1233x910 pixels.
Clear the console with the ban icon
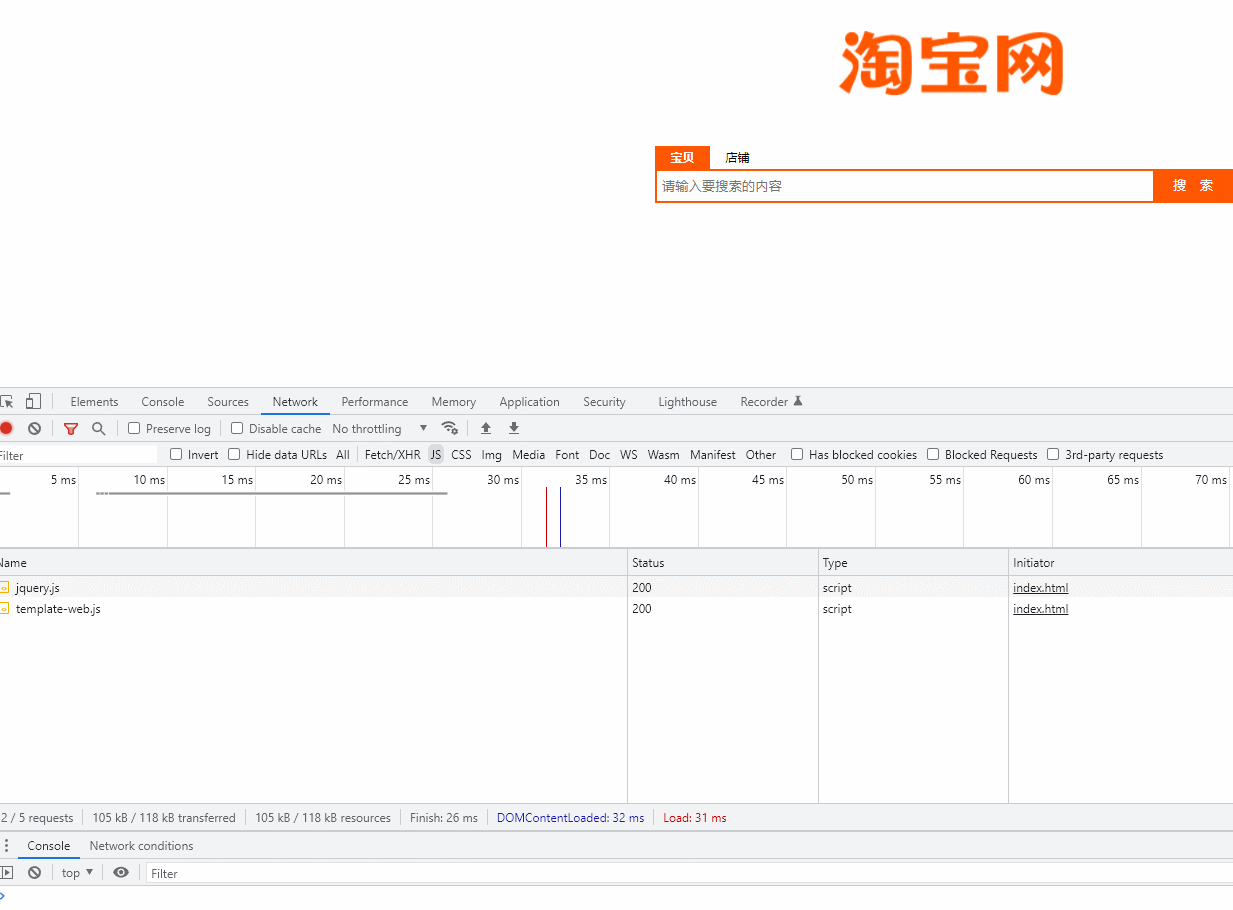coord(34,873)
